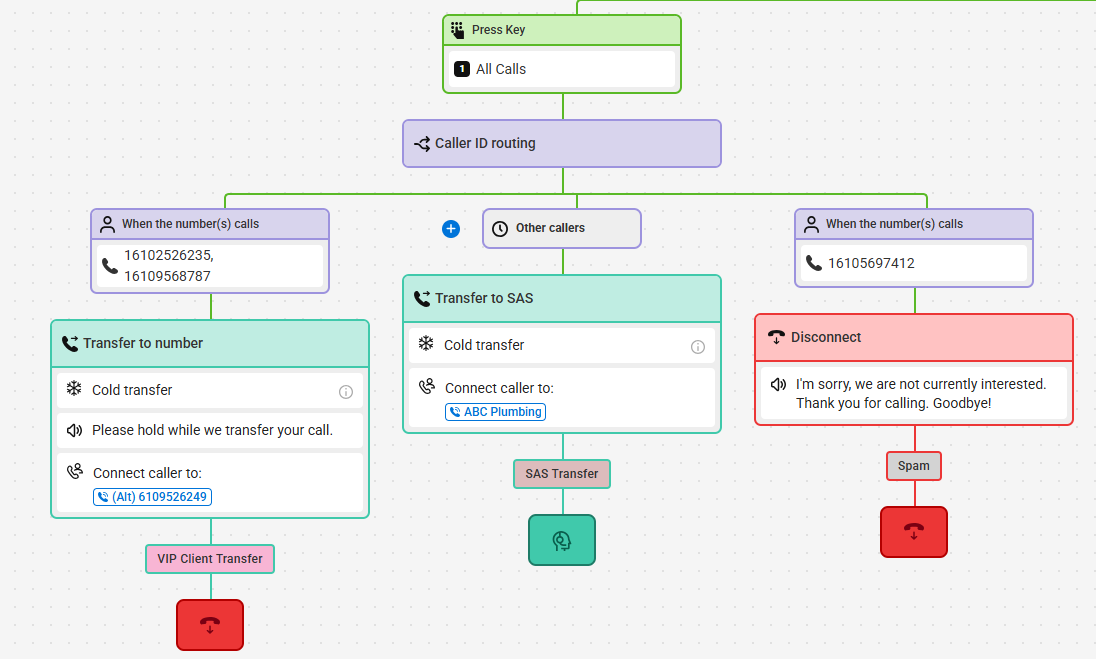
Task: Click red hang-up node under Spam
Action: coord(914,532)
